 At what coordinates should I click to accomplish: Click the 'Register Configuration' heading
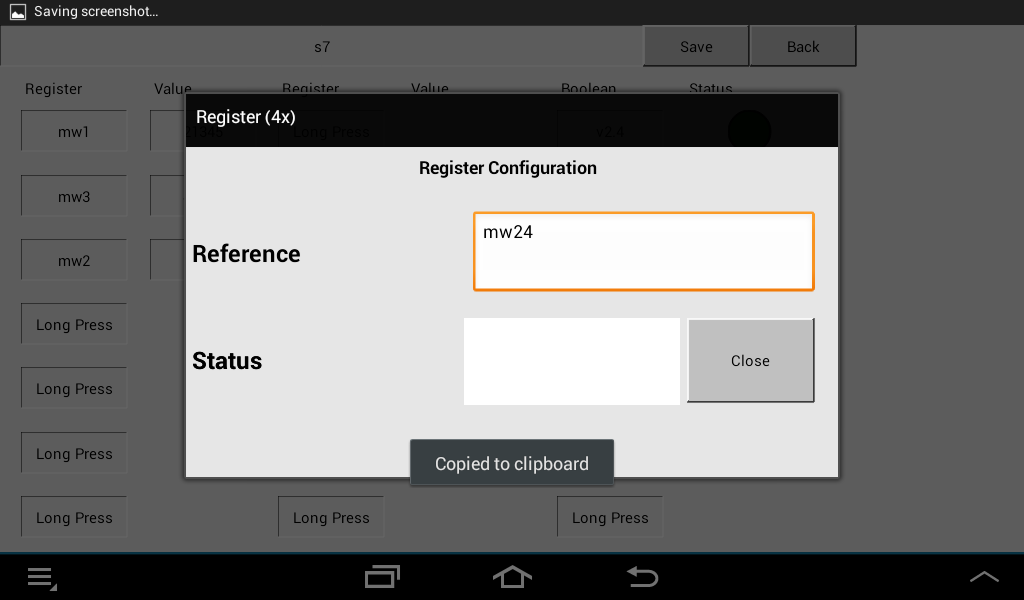[507, 168]
